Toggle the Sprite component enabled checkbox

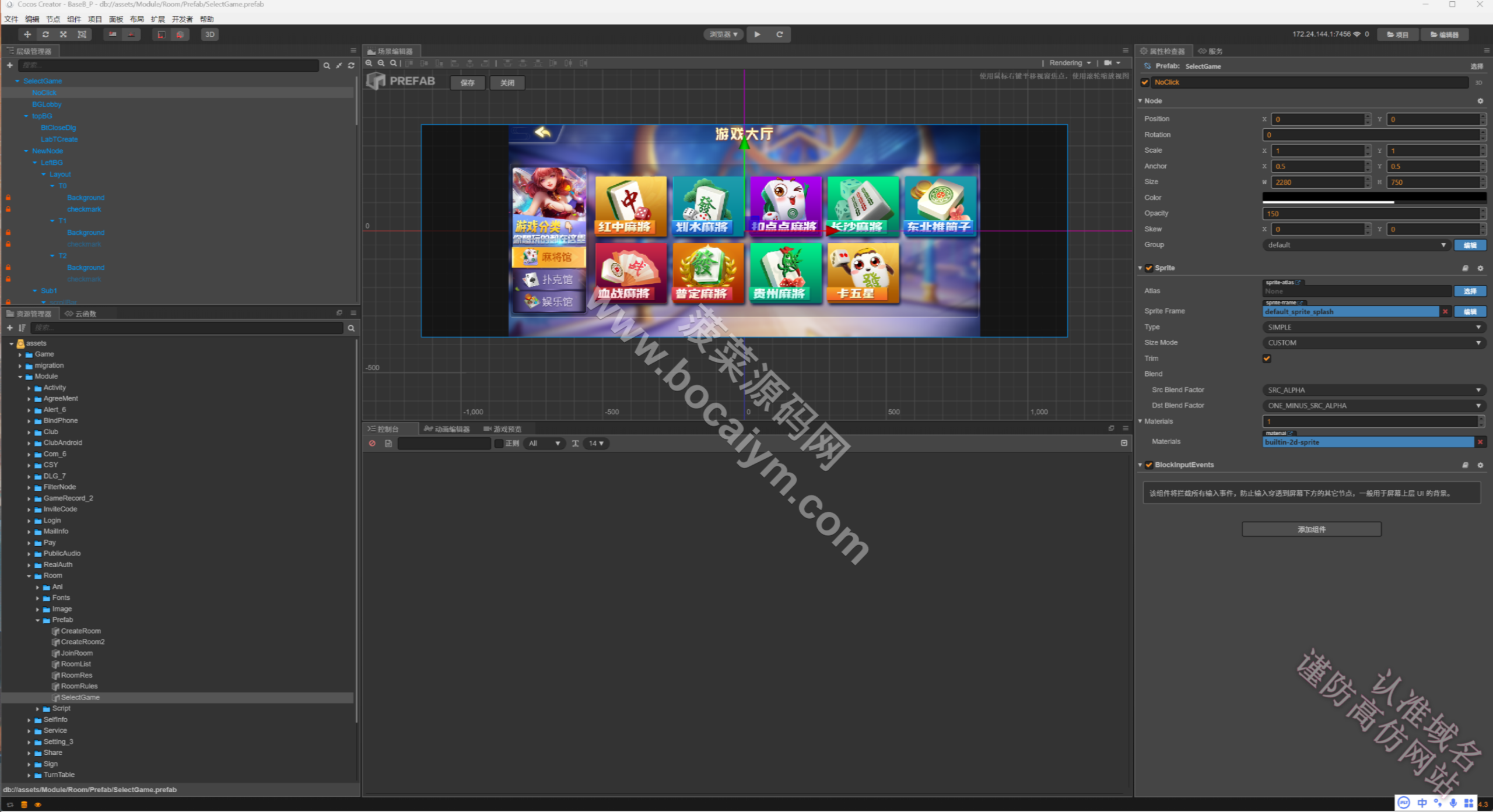pos(1149,268)
